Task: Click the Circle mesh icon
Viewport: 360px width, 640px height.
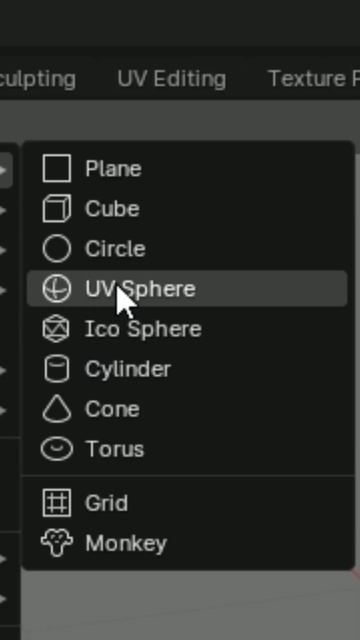Action: tap(57, 249)
